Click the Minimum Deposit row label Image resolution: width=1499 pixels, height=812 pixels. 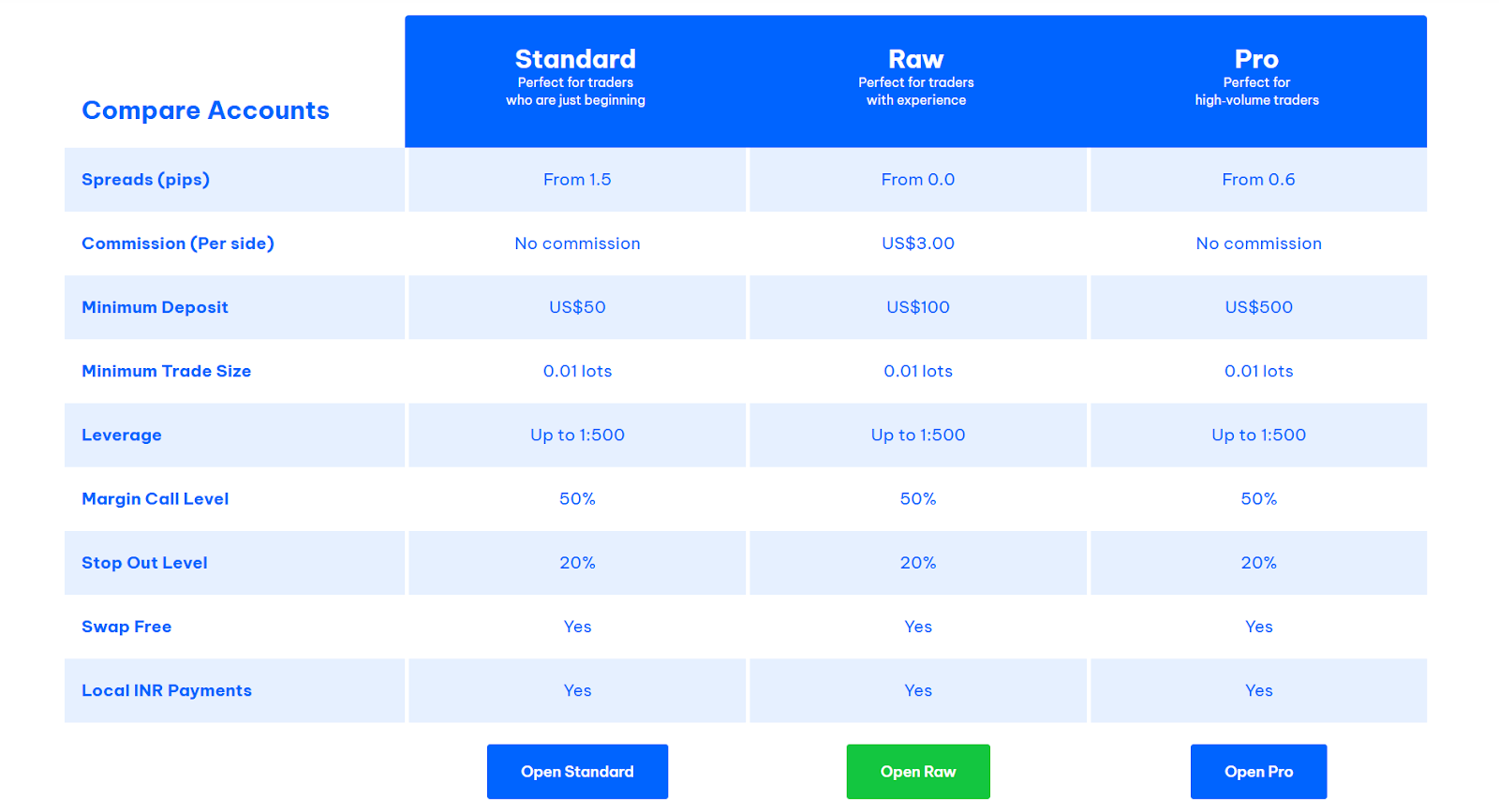tap(155, 307)
